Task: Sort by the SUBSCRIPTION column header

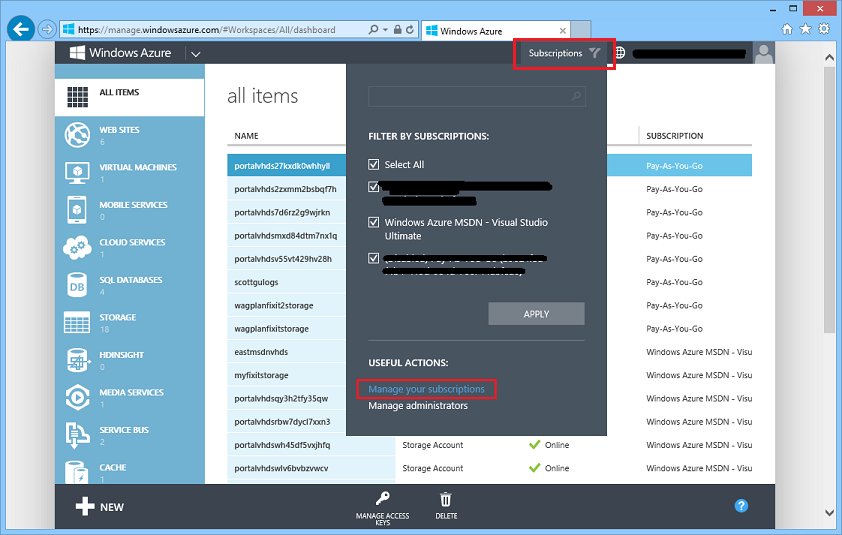Action: [674, 136]
